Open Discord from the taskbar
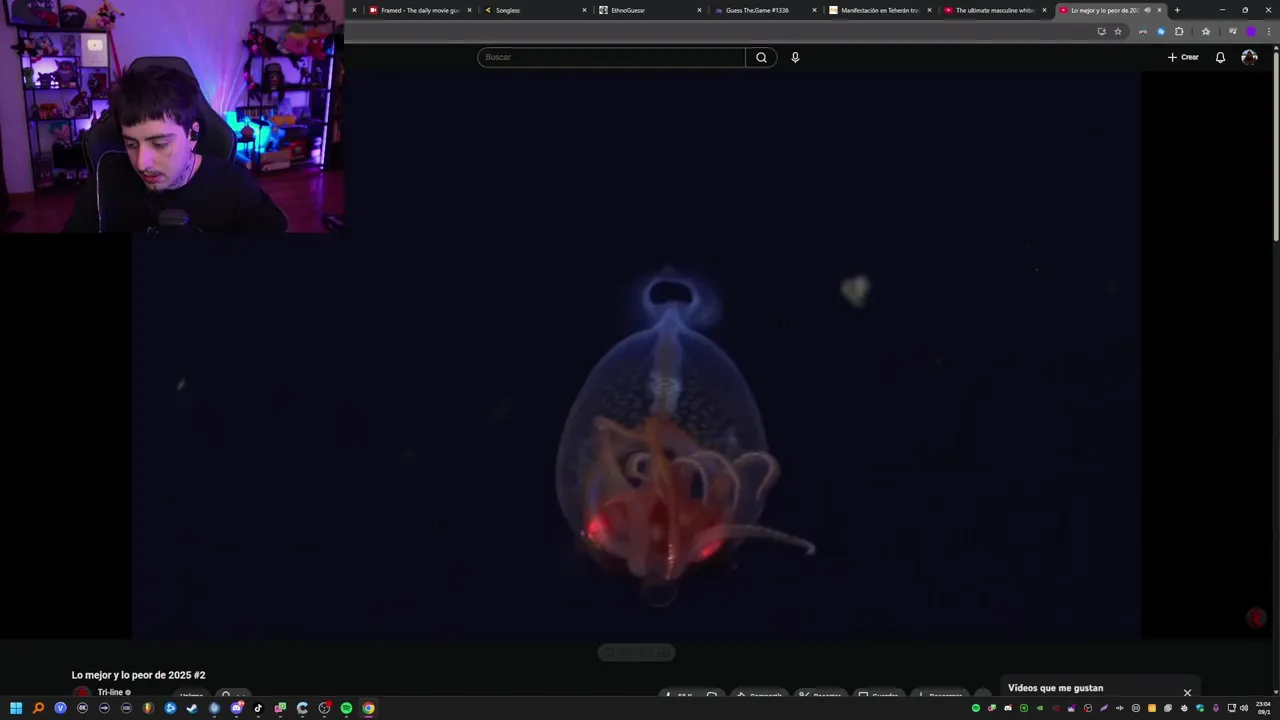Image resolution: width=1280 pixels, height=720 pixels. point(237,708)
